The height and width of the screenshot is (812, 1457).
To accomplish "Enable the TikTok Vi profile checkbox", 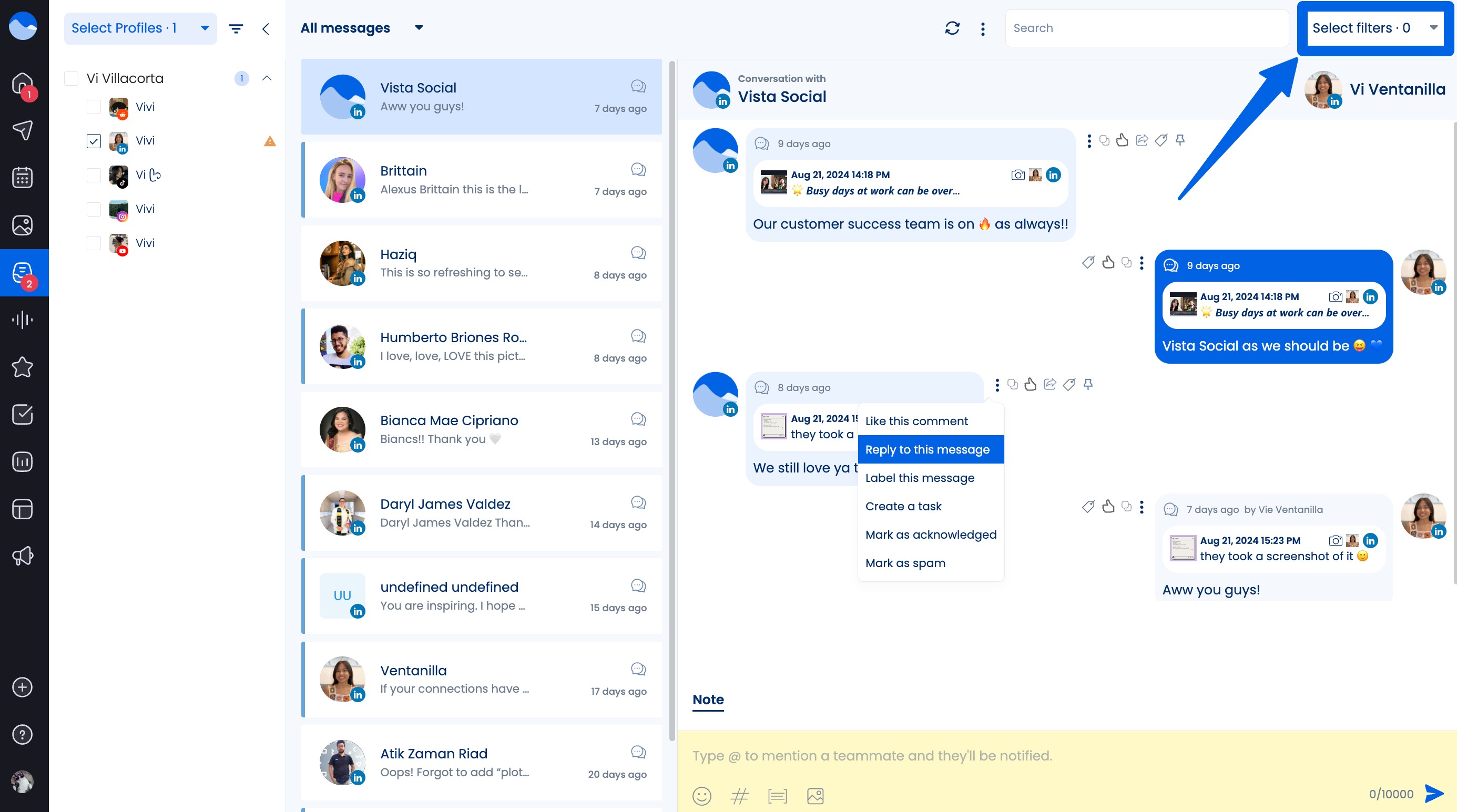I will [94, 176].
